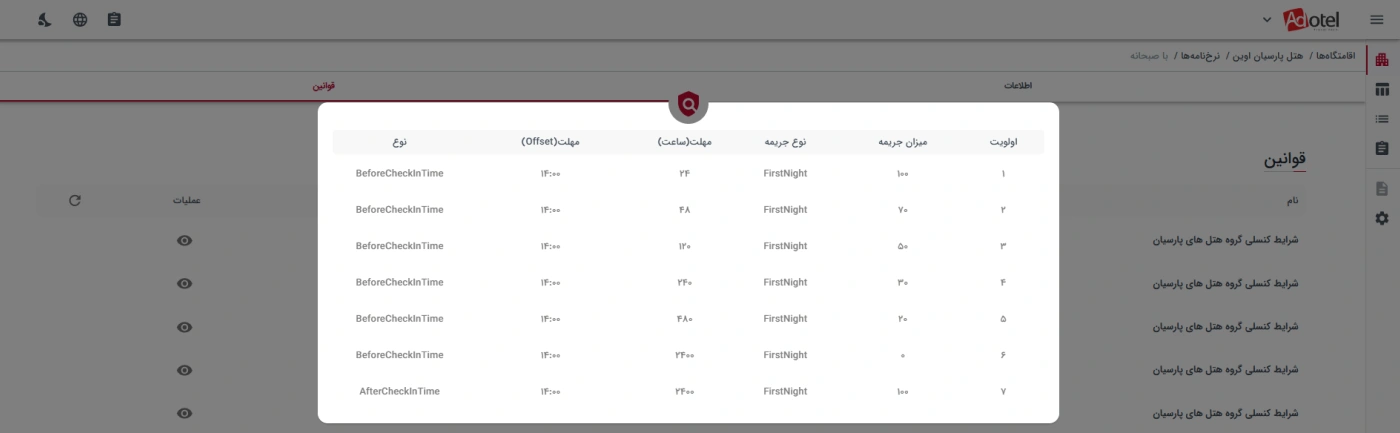Click priority cell ۳ in the dialog

tap(1003, 246)
